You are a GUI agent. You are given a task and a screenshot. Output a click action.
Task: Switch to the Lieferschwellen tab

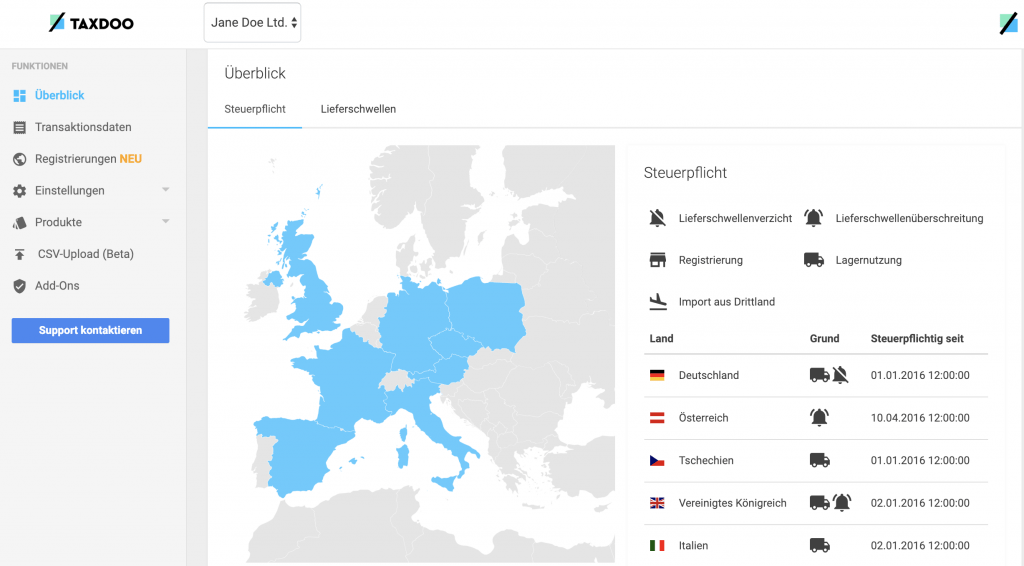click(358, 109)
